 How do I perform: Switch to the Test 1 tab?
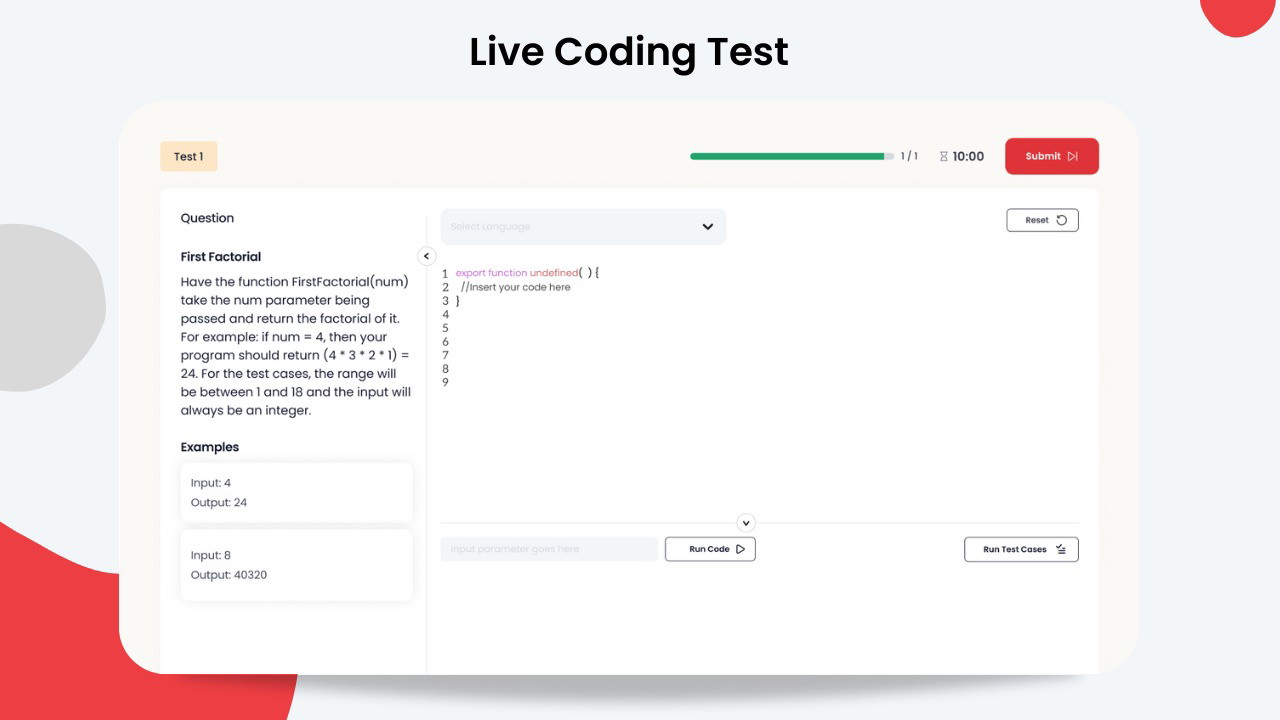pyautogui.click(x=188, y=156)
